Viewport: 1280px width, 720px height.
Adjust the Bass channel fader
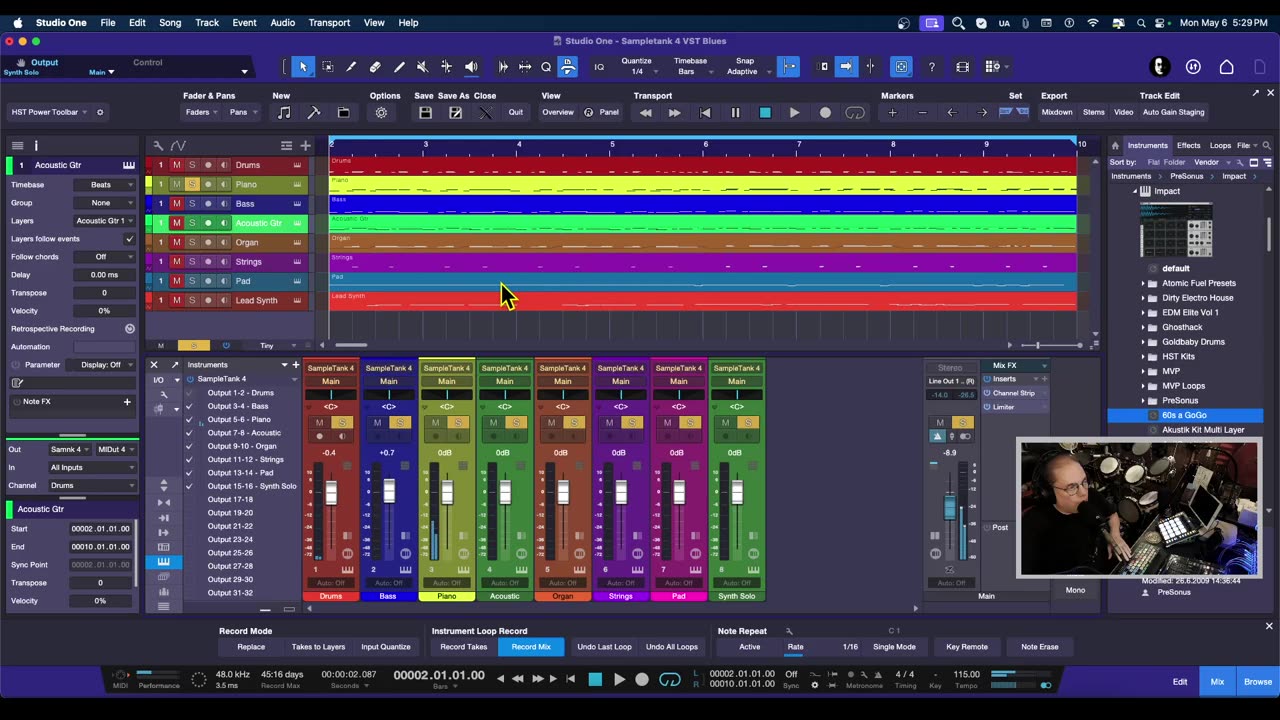coord(389,491)
